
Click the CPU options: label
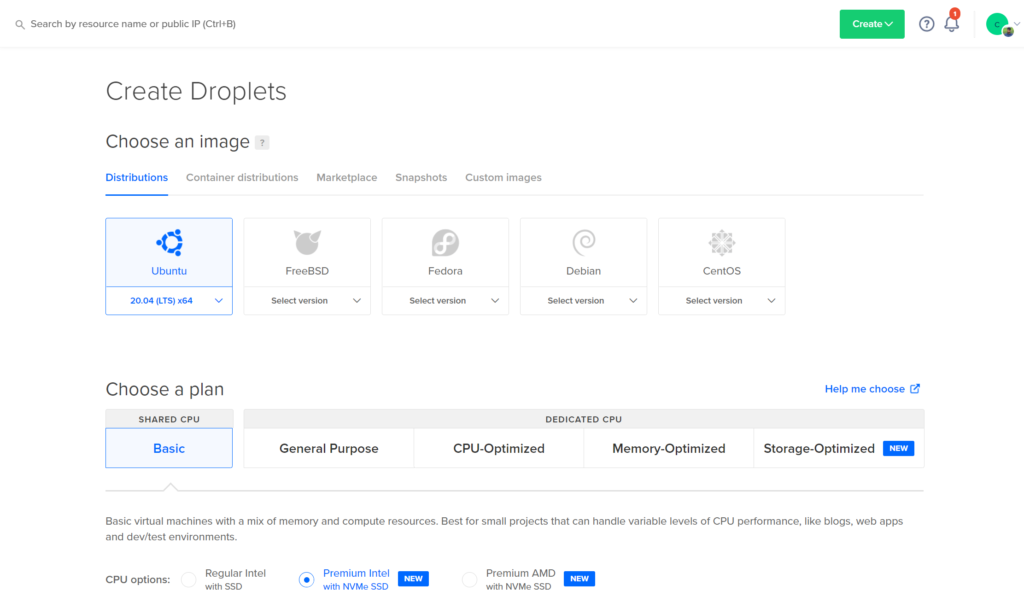click(x=138, y=579)
